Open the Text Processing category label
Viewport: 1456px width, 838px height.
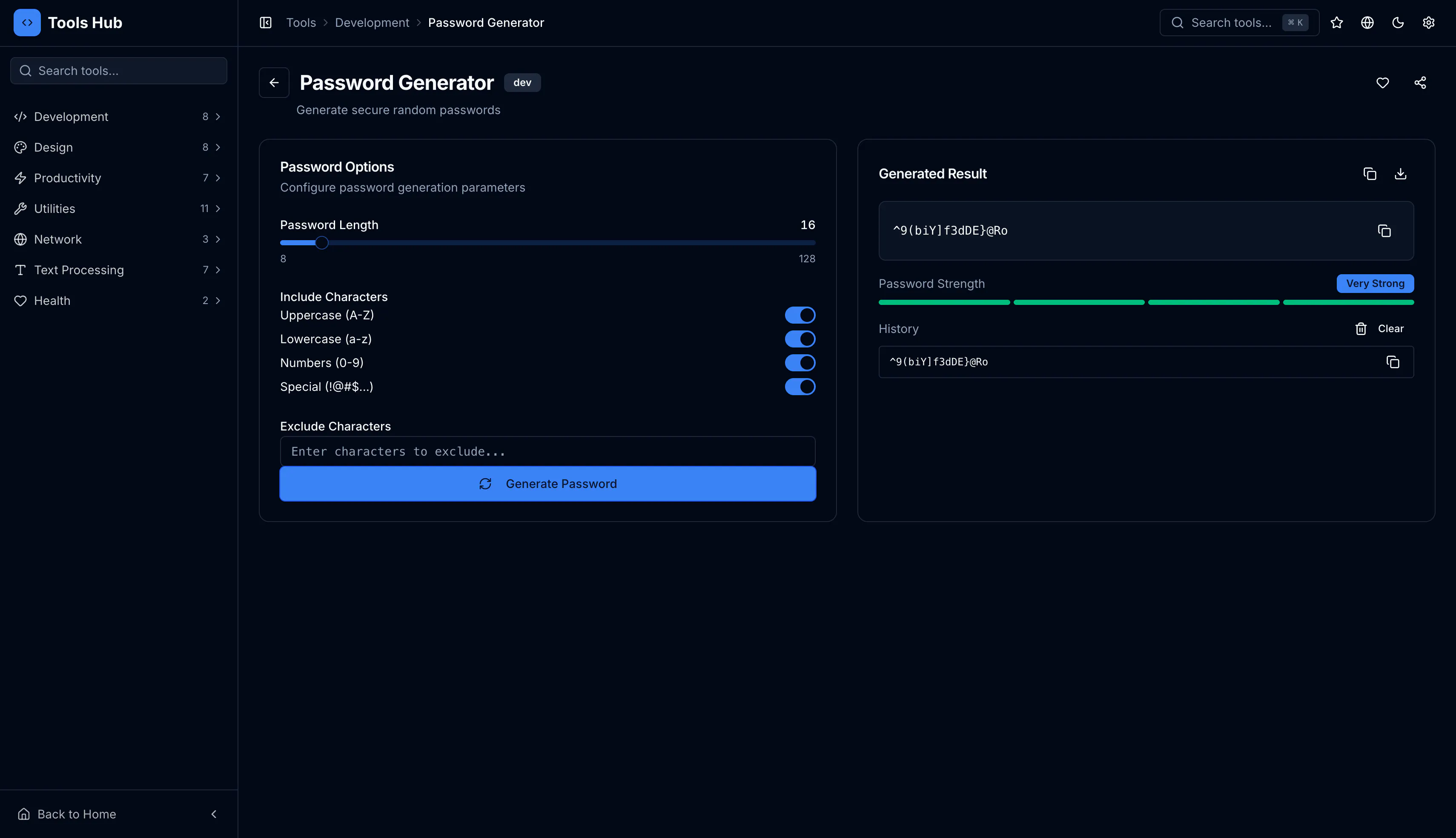(79, 270)
